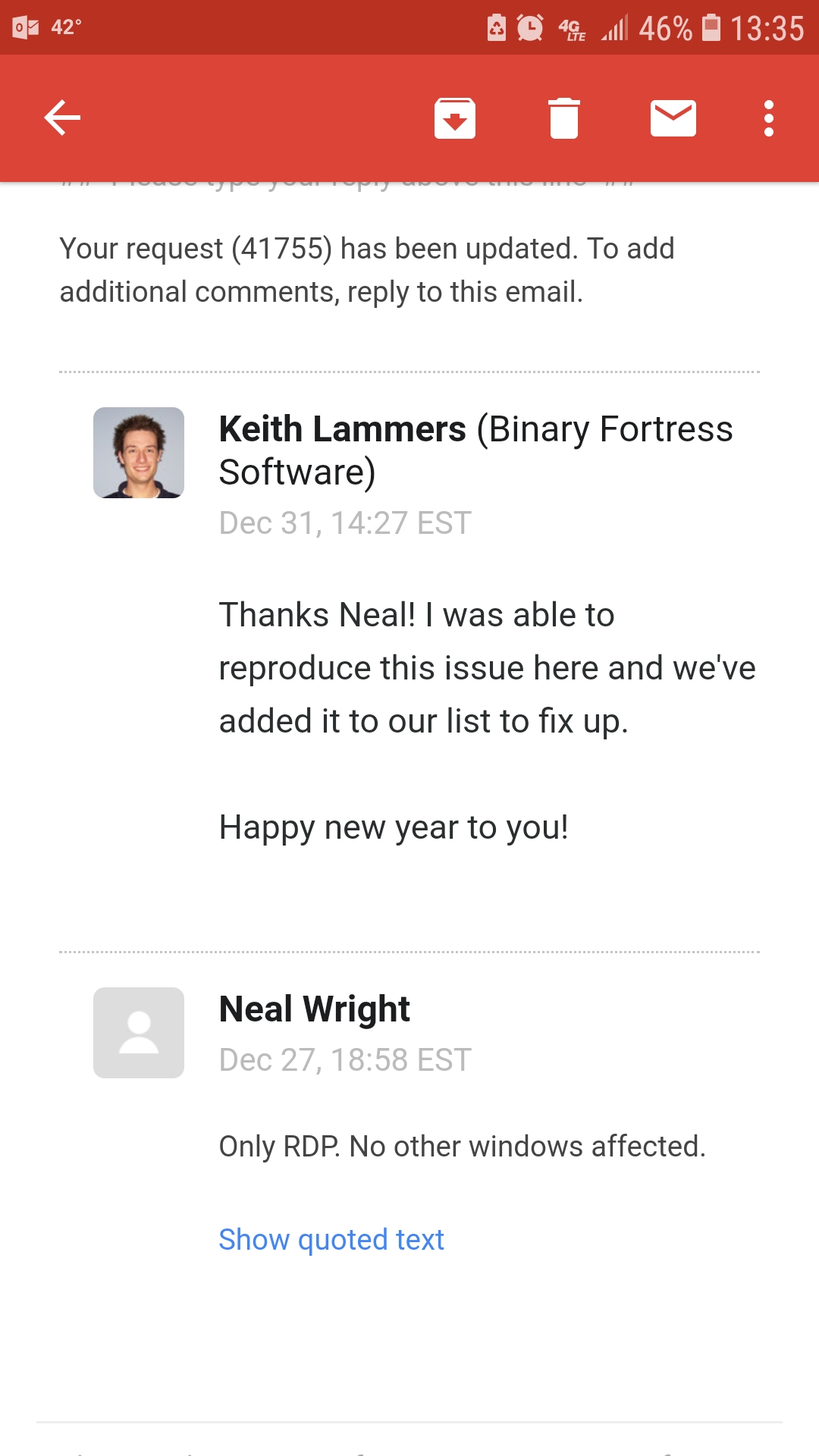The height and width of the screenshot is (1456, 819).
Task: Tap the 13:35 clock in status bar
Action: (x=767, y=29)
